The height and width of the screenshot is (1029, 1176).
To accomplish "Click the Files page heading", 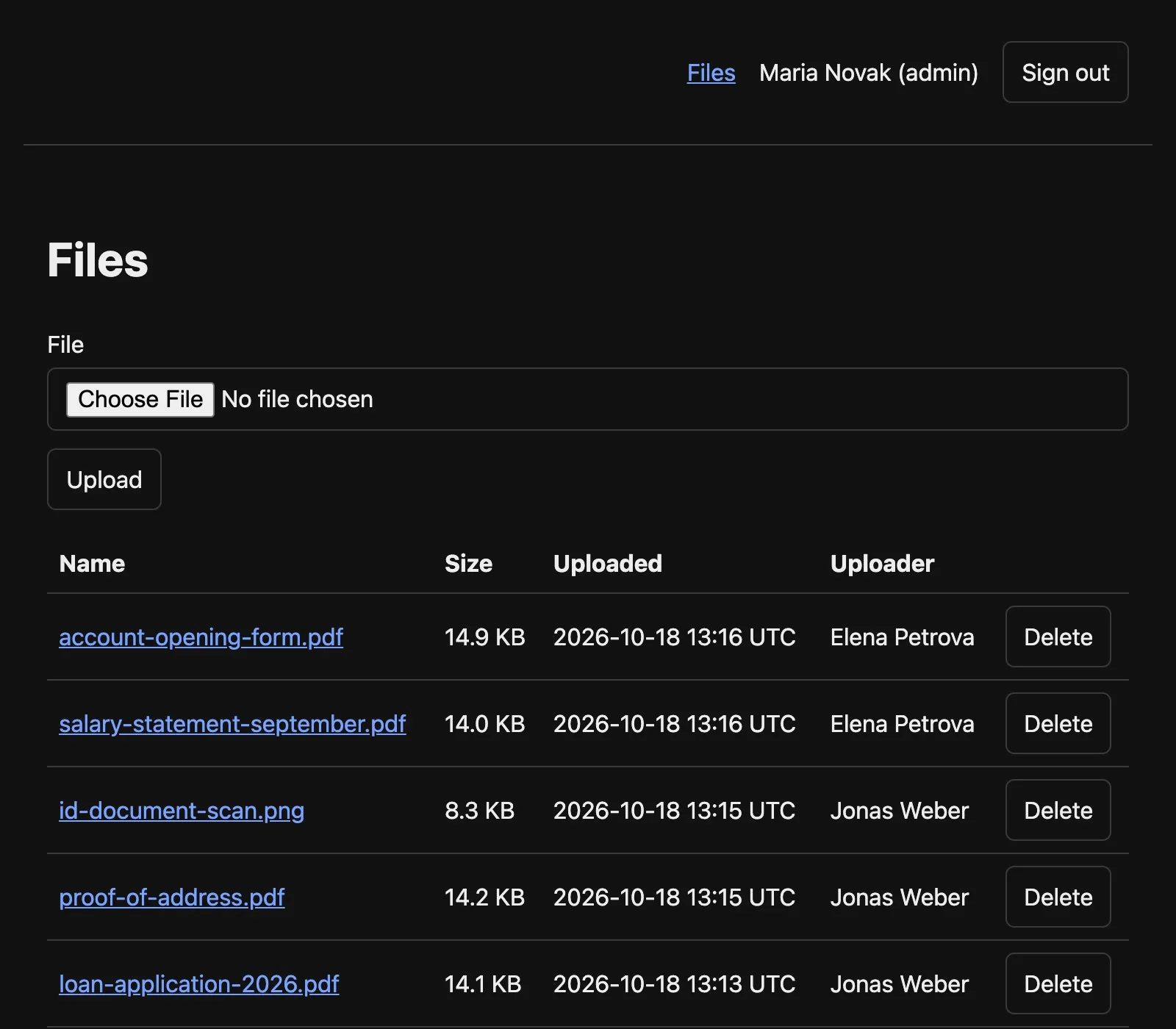I will pyautogui.click(x=98, y=260).
